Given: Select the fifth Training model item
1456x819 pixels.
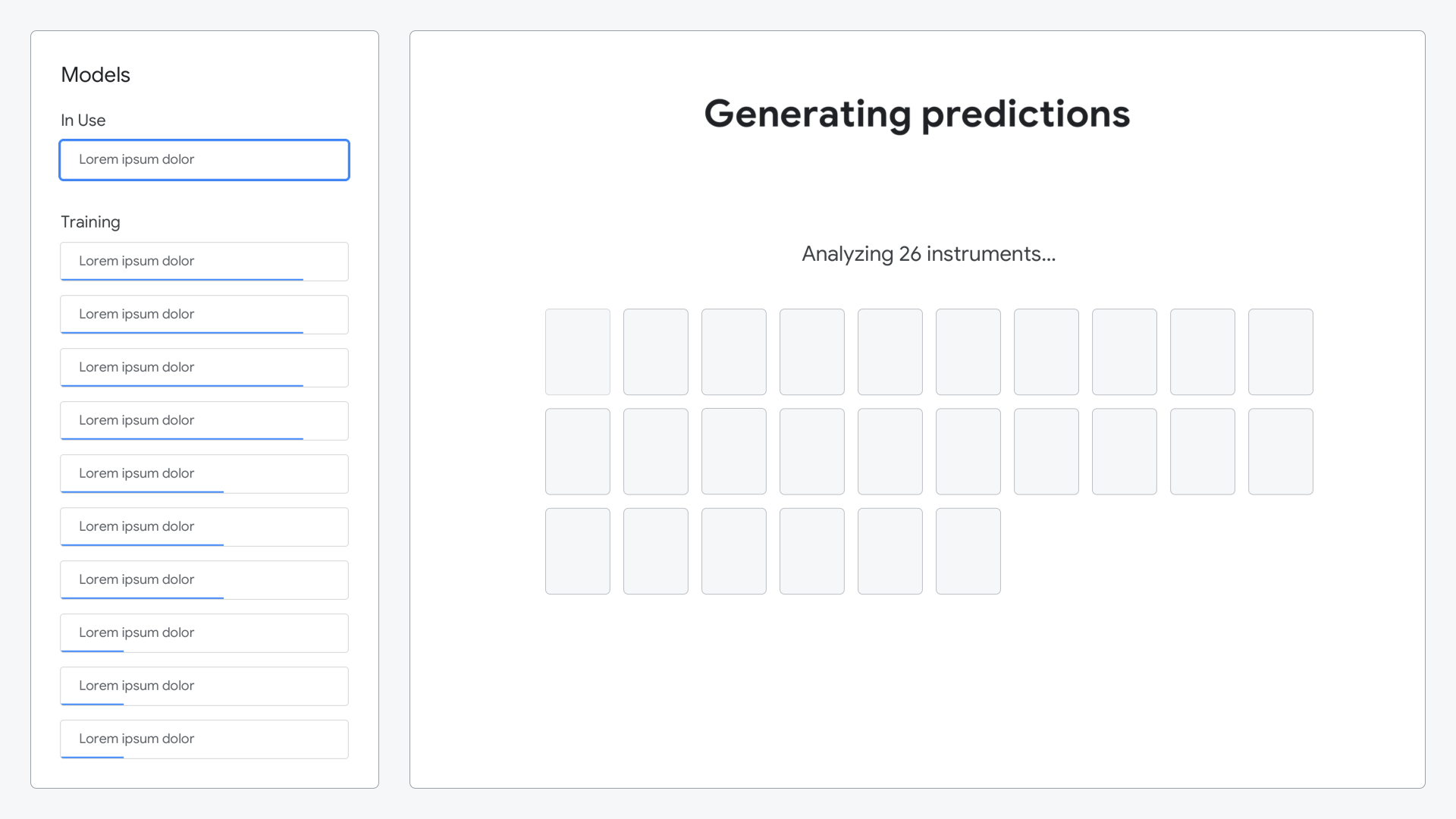Looking at the screenshot, I should (x=204, y=474).
